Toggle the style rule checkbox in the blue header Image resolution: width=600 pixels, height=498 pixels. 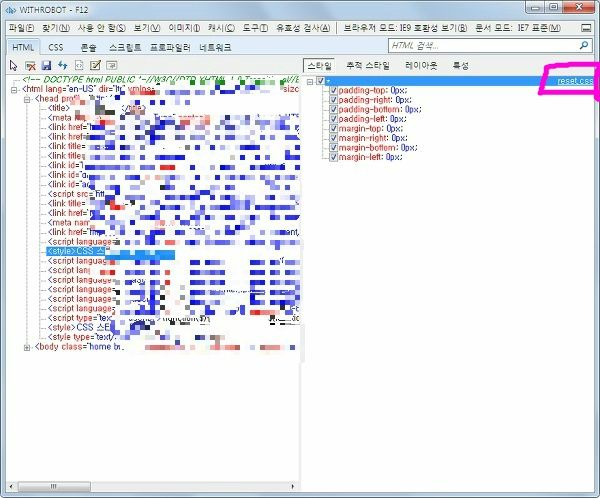321,81
